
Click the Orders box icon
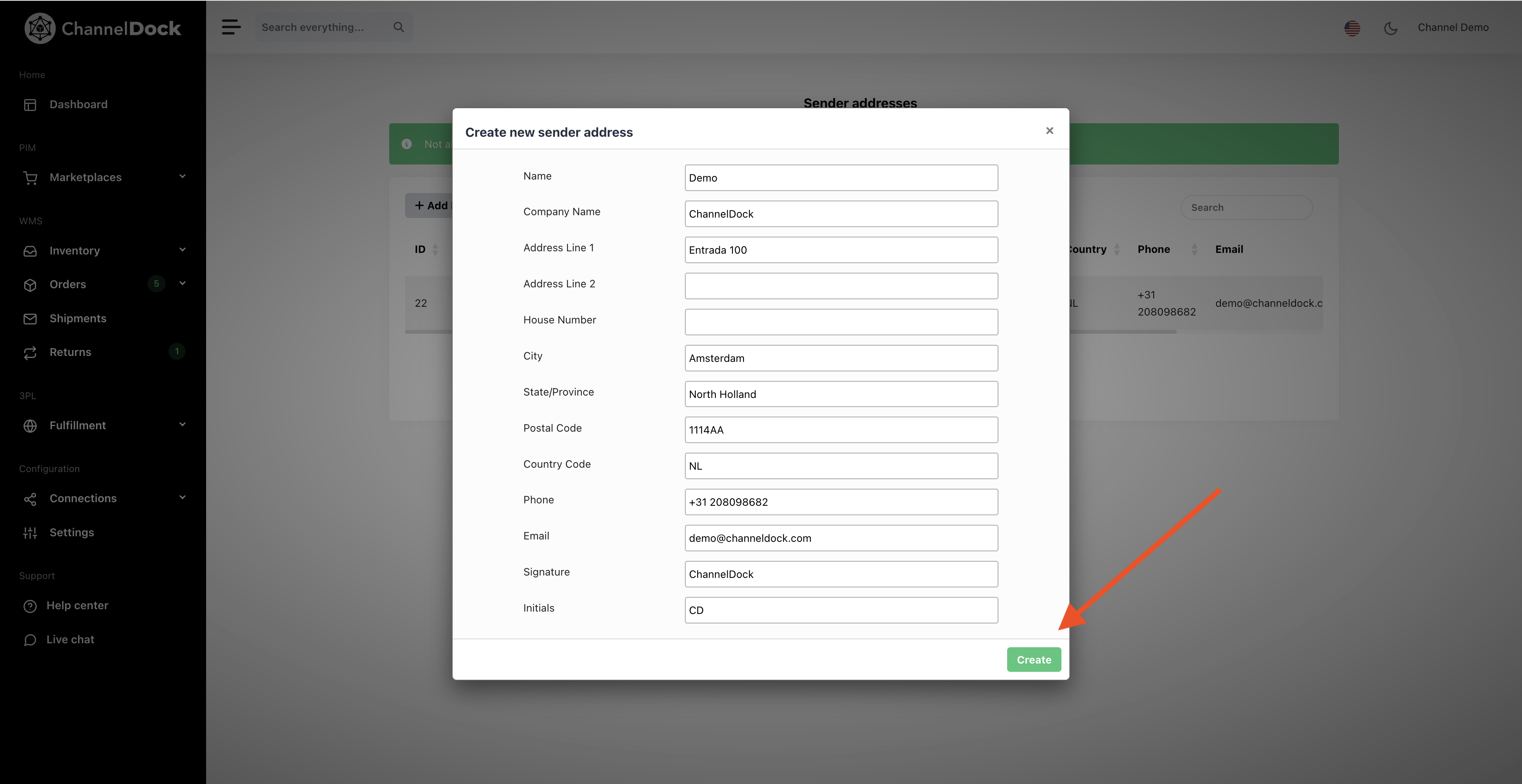(30, 285)
